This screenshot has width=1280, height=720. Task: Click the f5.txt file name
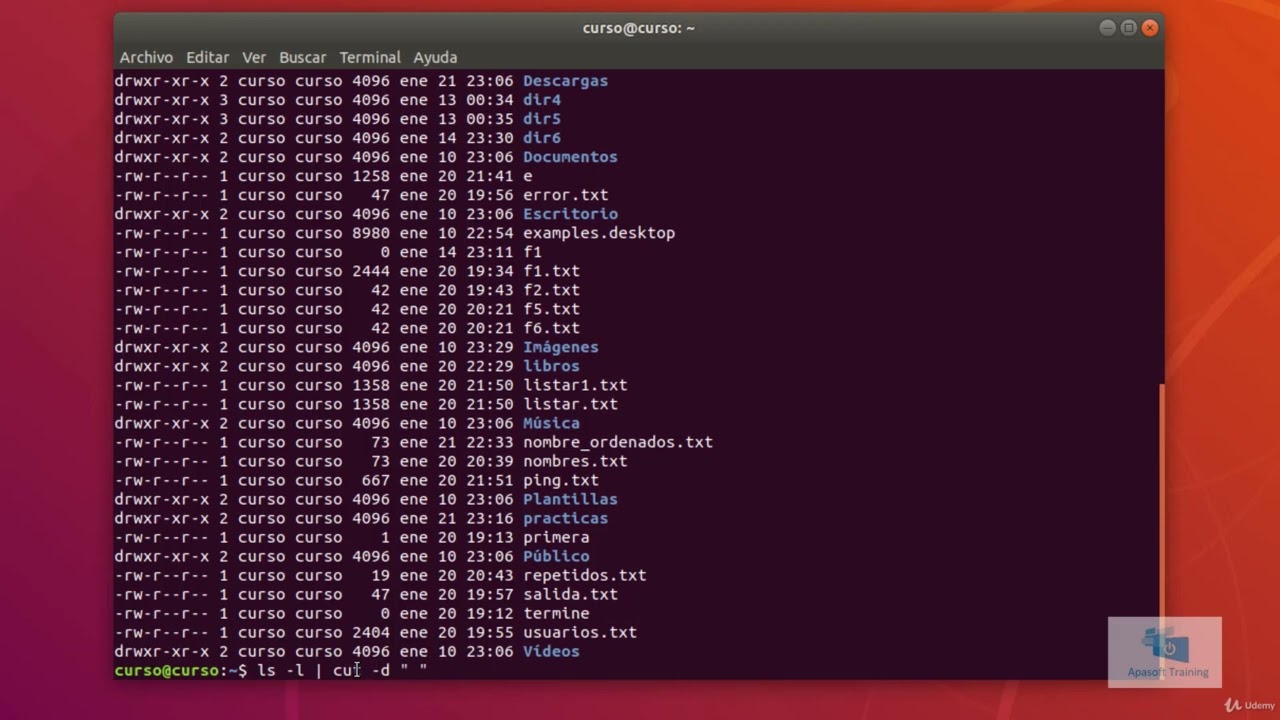[551, 309]
